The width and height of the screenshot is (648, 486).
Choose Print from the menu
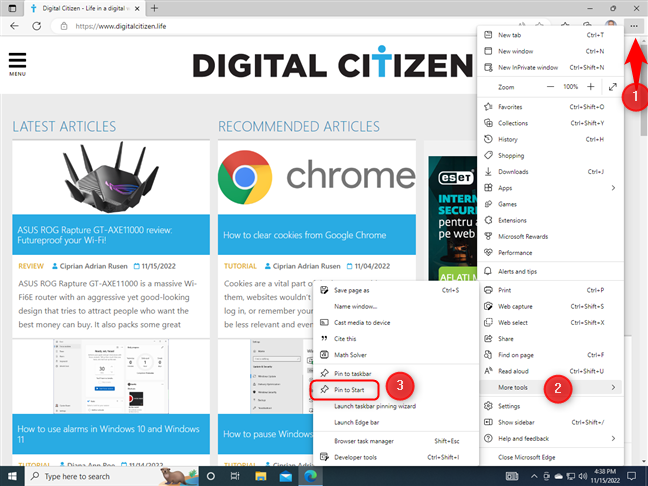point(550,290)
